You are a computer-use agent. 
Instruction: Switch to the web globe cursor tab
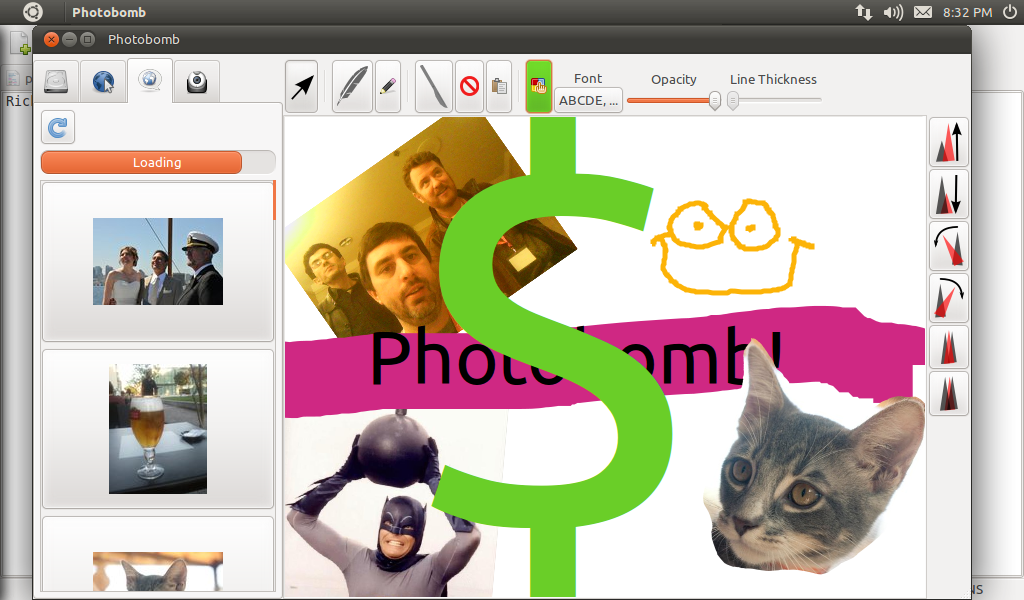(103, 82)
